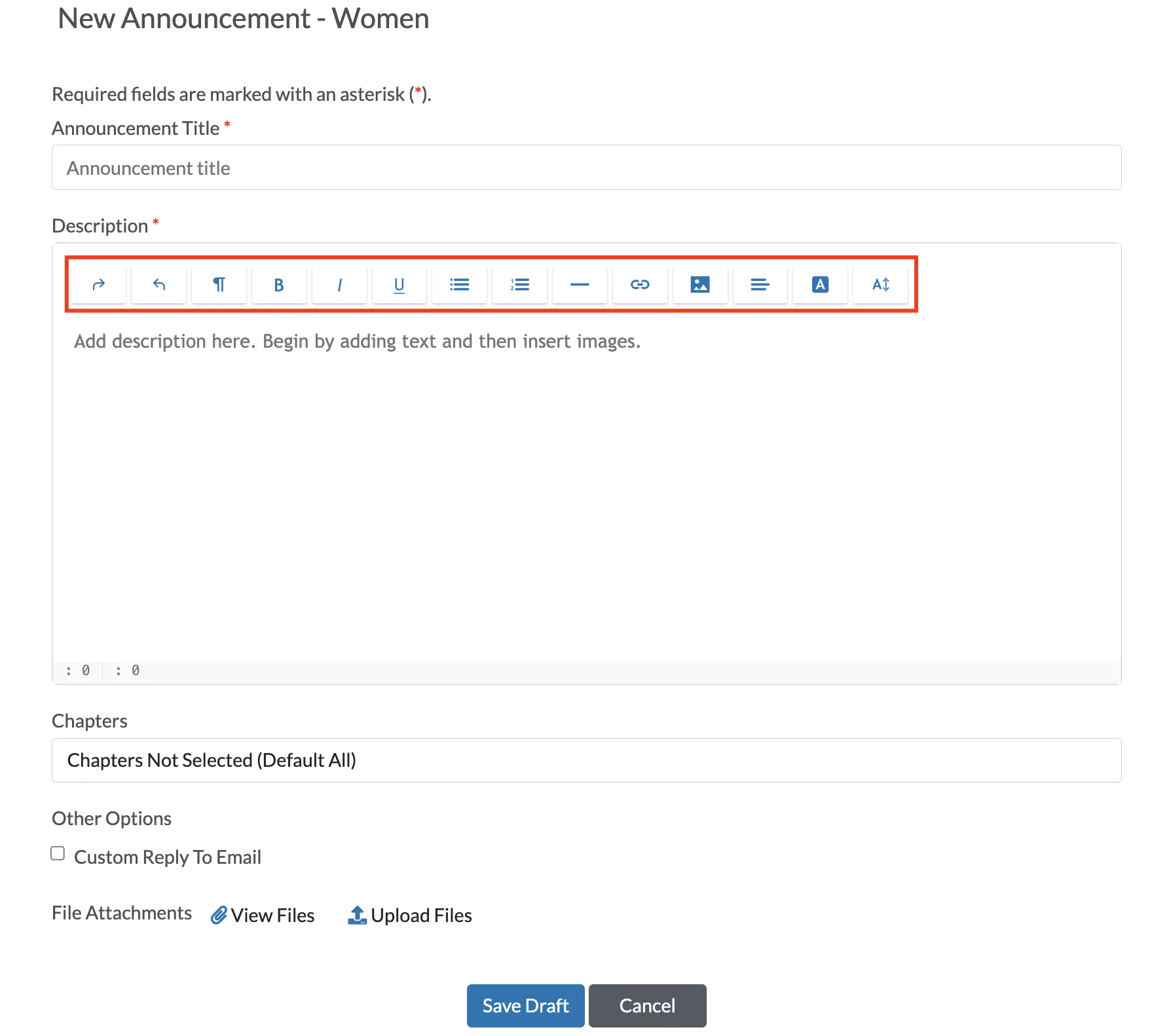The image size is (1171, 1036).
Task: Enable the Custom Reply To Email checkbox
Action: [58, 853]
